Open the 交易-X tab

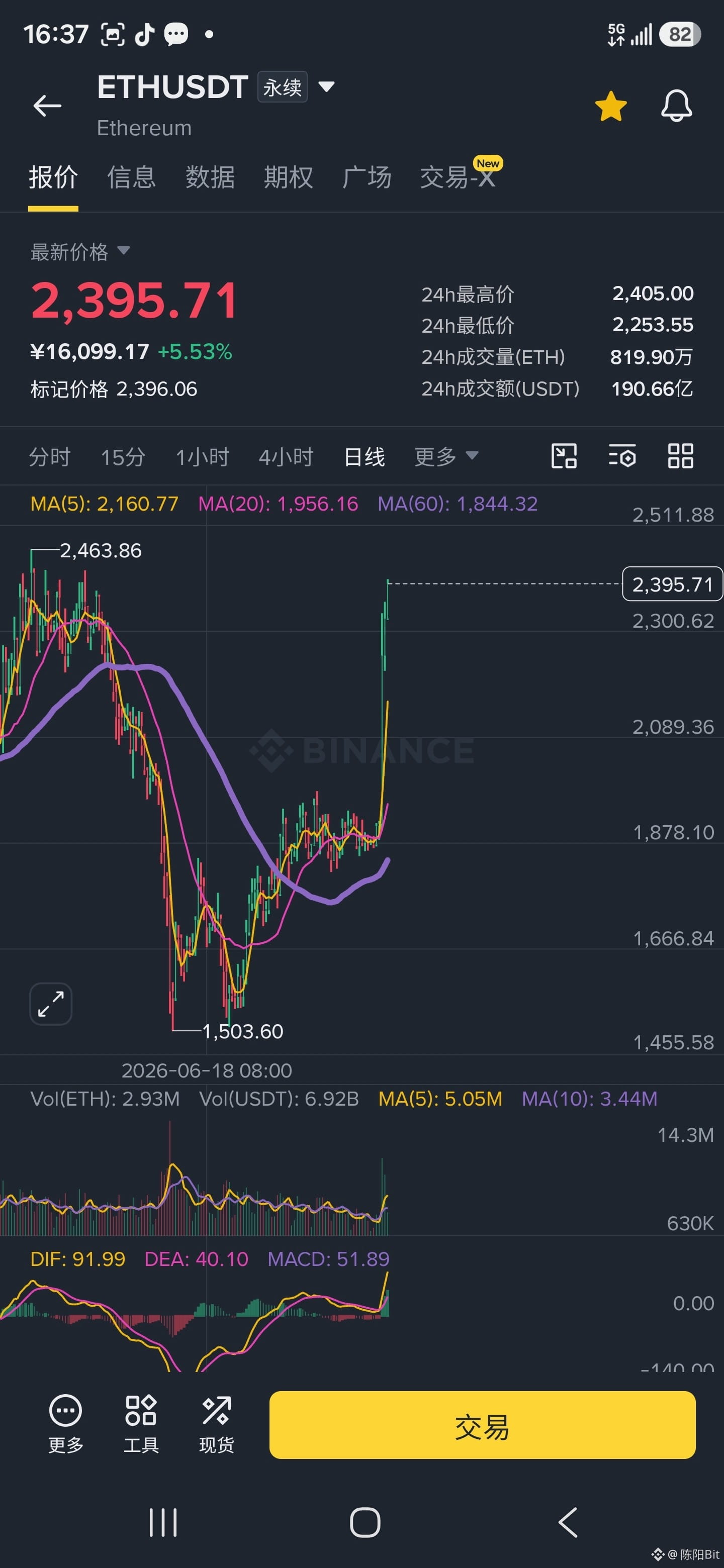(x=458, y=178)
